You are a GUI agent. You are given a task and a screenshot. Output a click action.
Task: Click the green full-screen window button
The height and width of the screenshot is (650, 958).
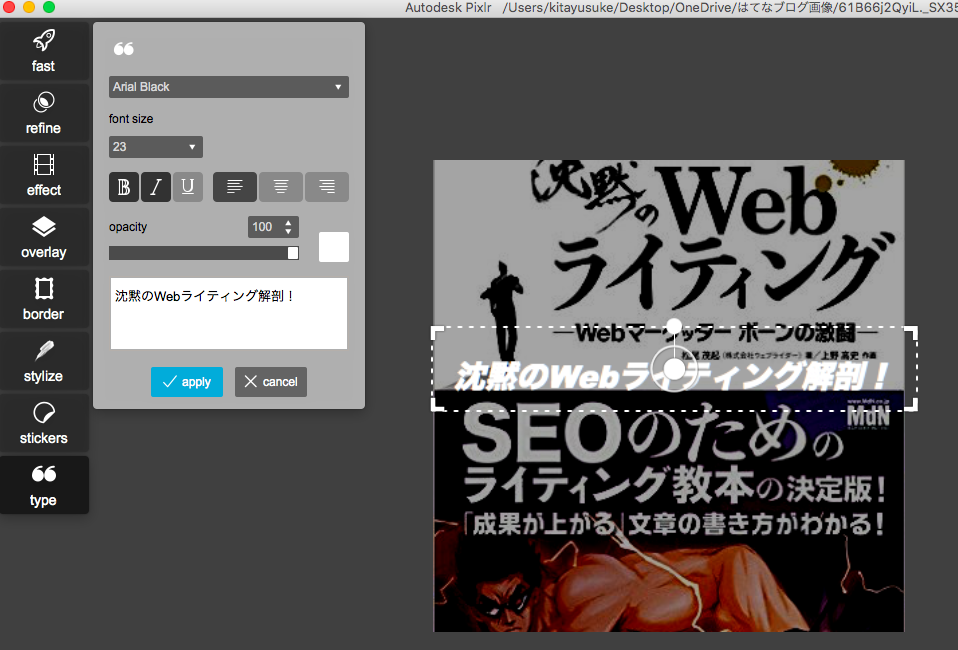click(49, 7)
